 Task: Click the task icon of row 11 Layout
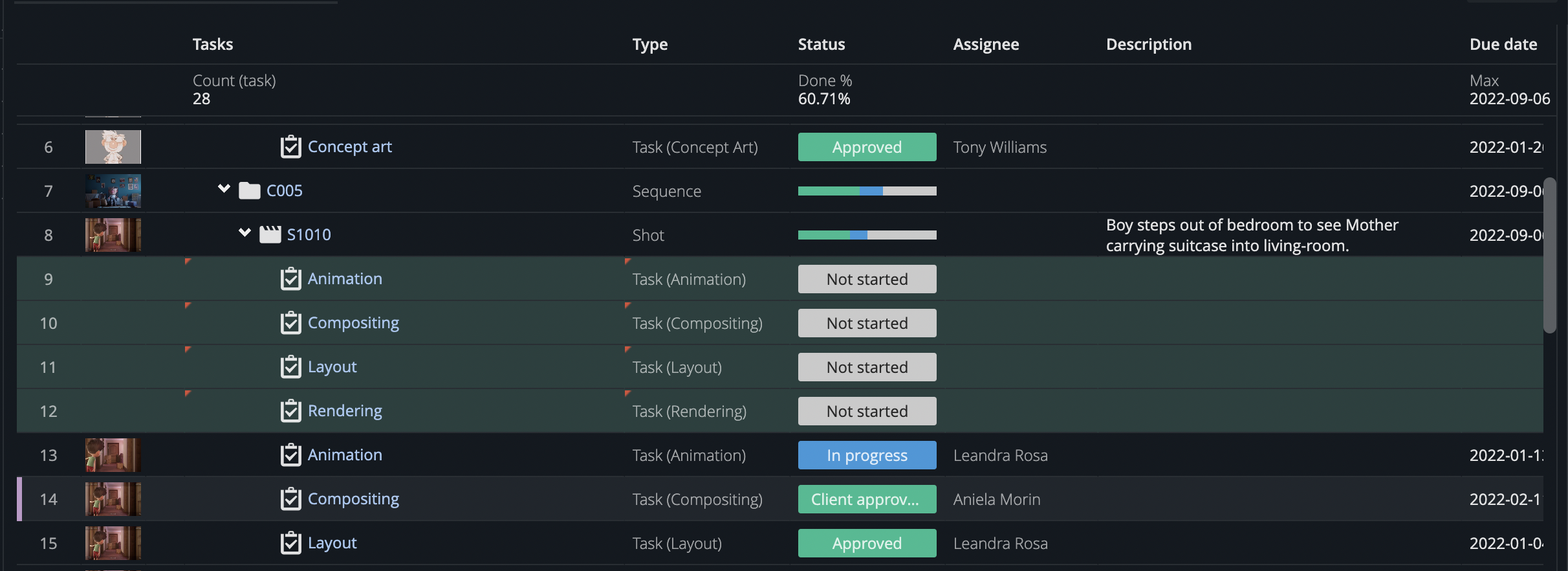pos(290,367)
